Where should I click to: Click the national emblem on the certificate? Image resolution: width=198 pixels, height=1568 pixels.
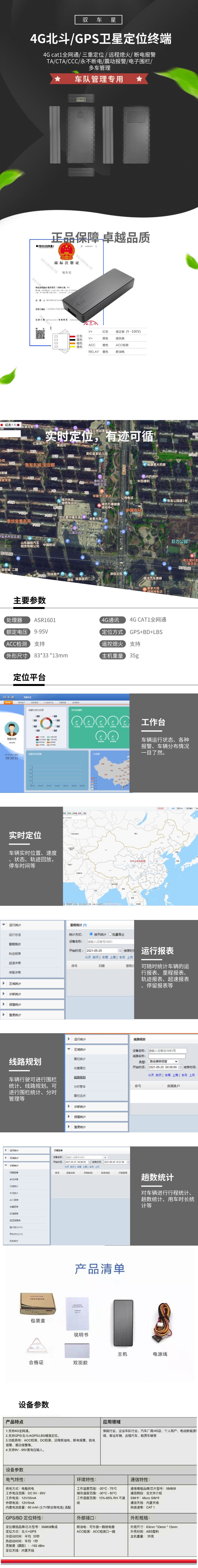[x=66, y=251]
